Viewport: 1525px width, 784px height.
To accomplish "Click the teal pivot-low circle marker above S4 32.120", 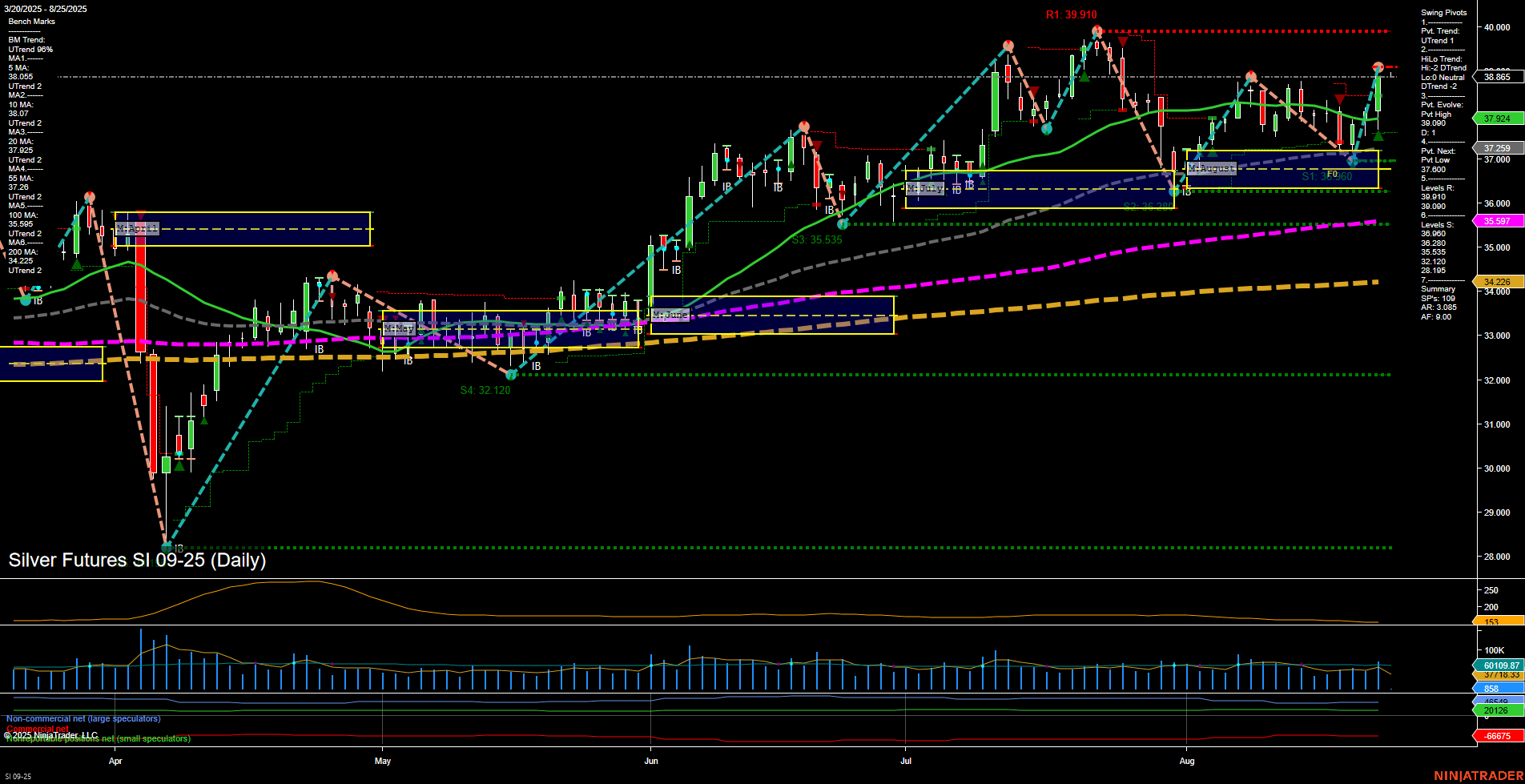I will point(510,374).
